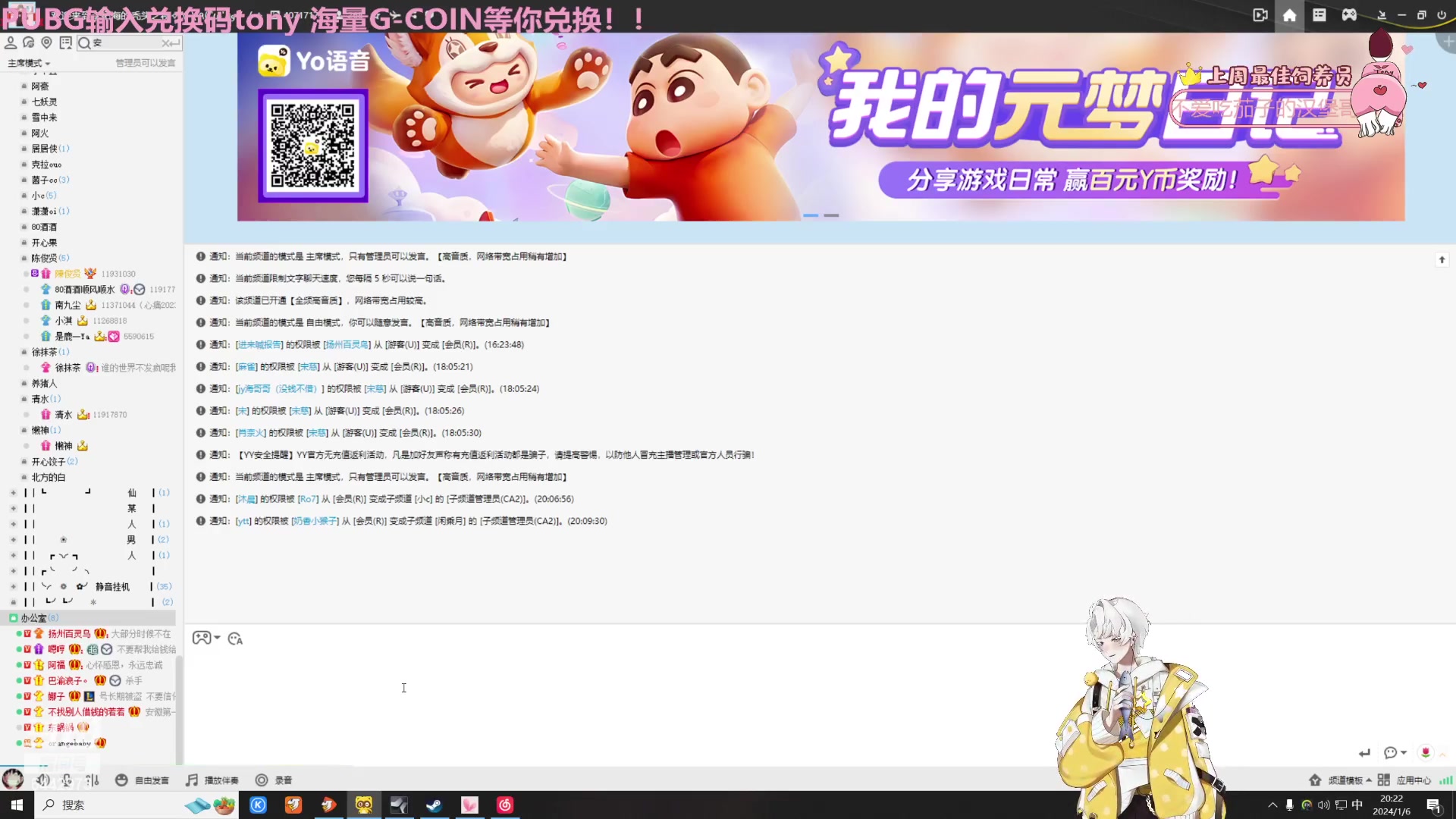
Task: Open the game controller icon in title bar
Action: click(x=1349, y=15)
